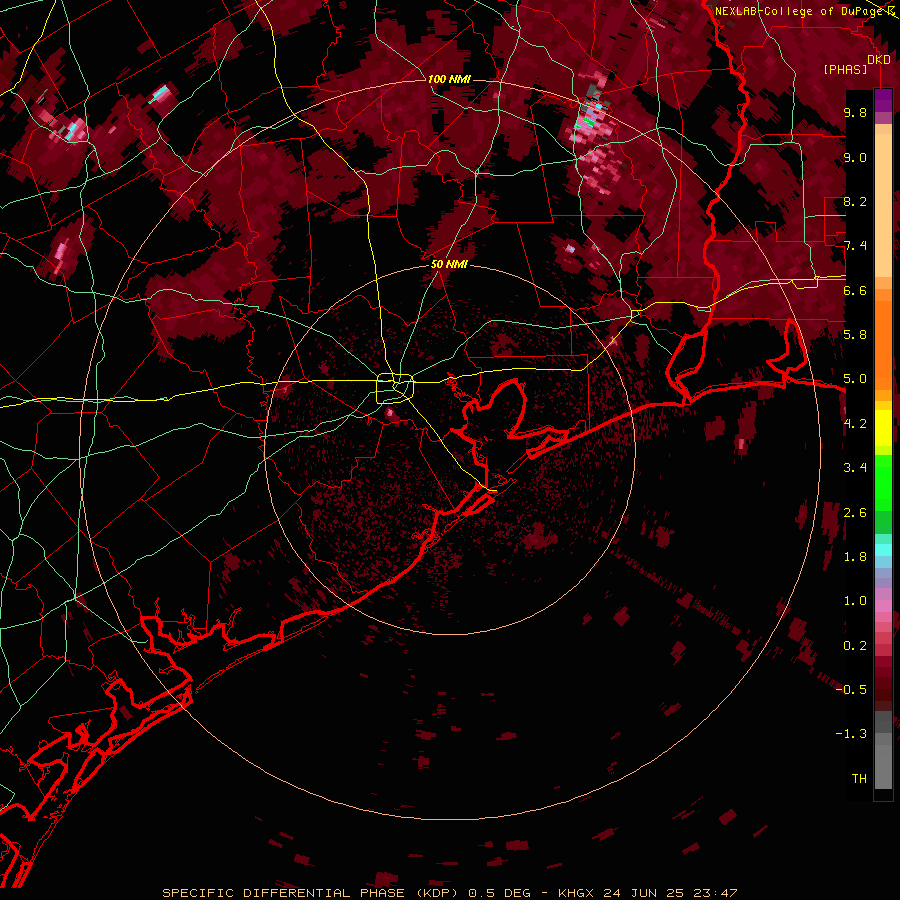Screen dimensions: 900x900
Task: Click the 100 NMI range ring label
Action: (449, 79)
